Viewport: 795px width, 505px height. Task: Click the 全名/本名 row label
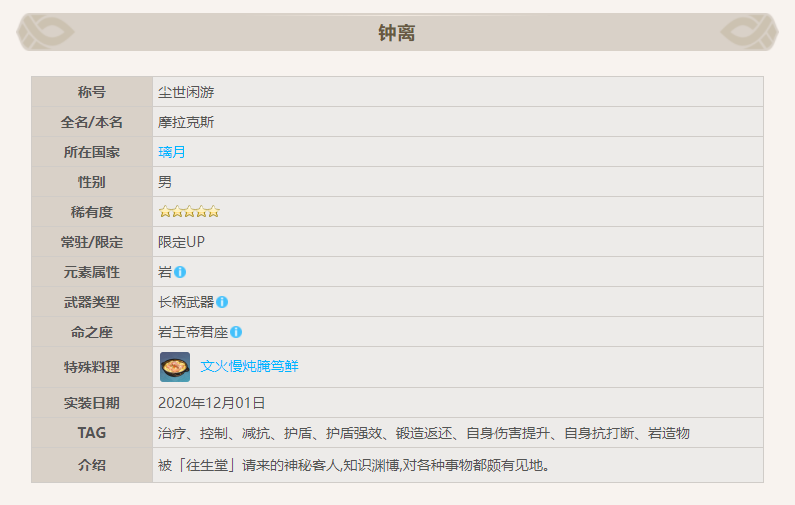(92, 122)
